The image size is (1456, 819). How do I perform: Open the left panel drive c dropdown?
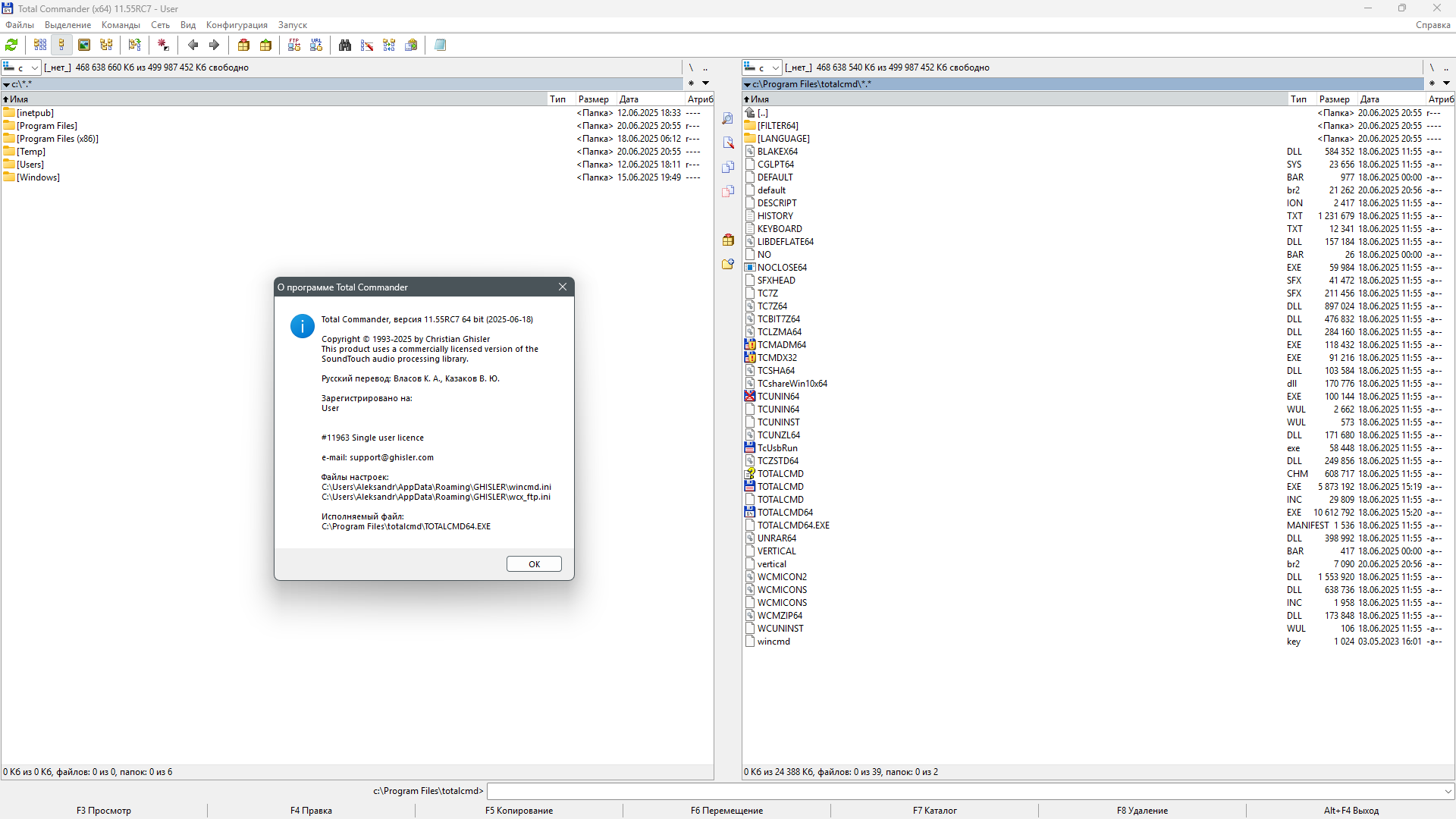pyautogui.click(x=21, y=67)
